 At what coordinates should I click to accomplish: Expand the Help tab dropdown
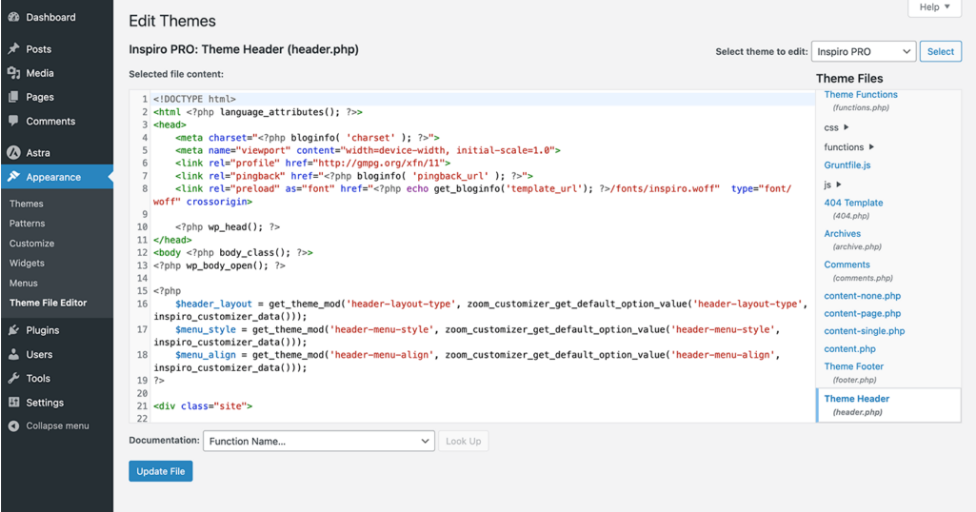[935, 7]
